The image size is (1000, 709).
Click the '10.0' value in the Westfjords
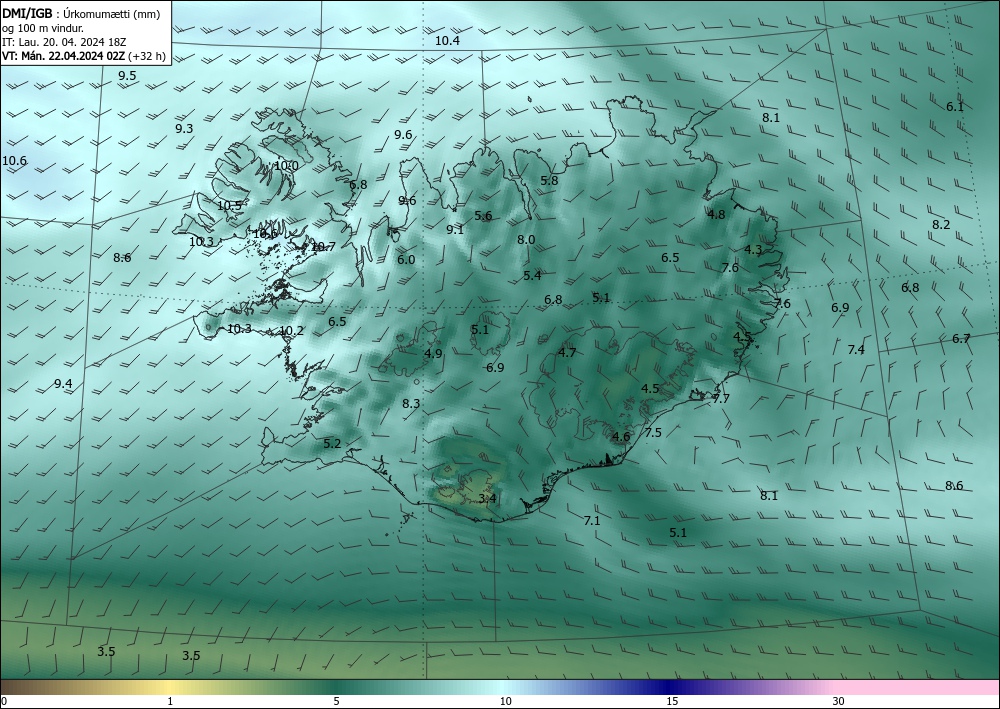point(286,166)
